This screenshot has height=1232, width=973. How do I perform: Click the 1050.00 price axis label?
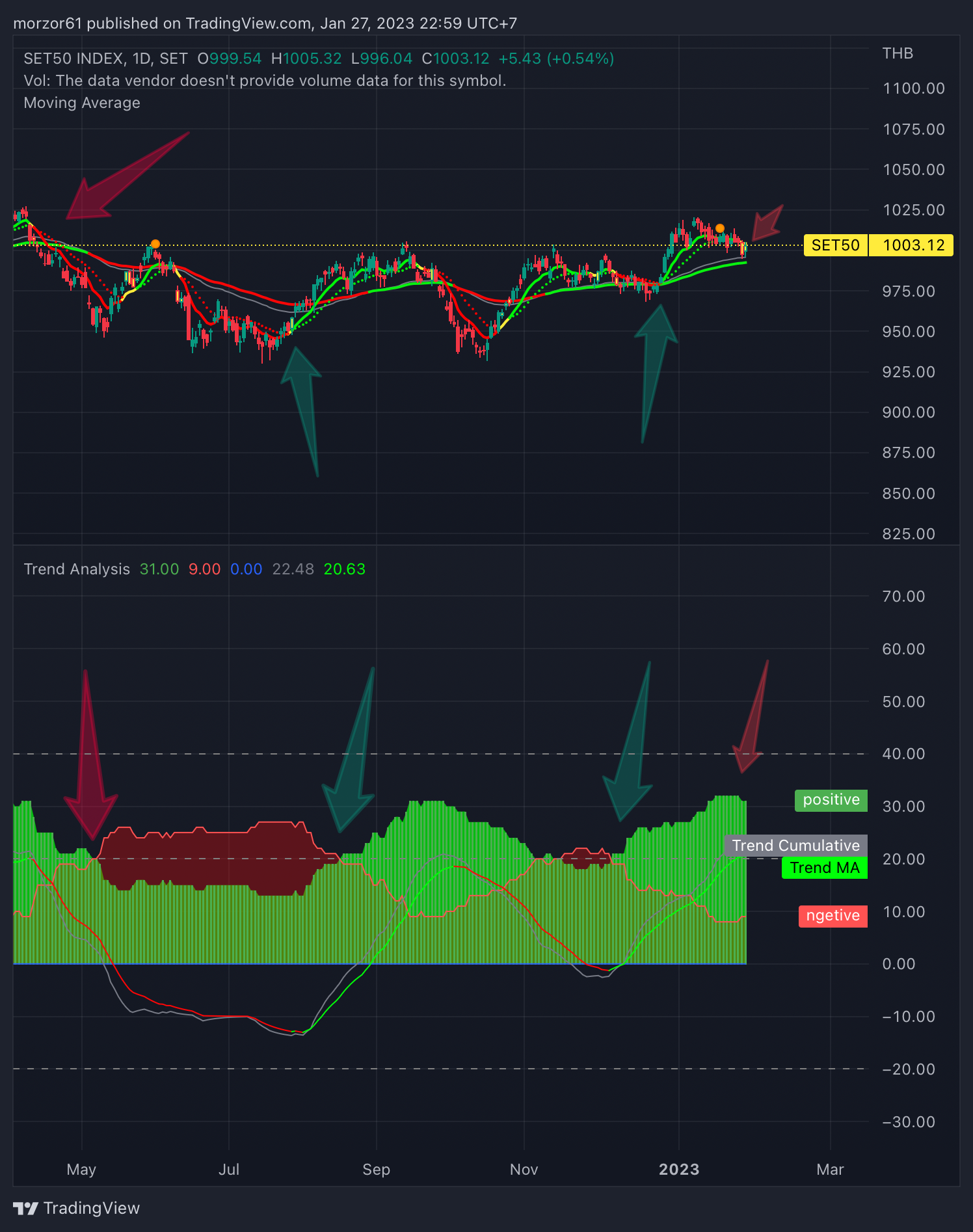point(913,170)
